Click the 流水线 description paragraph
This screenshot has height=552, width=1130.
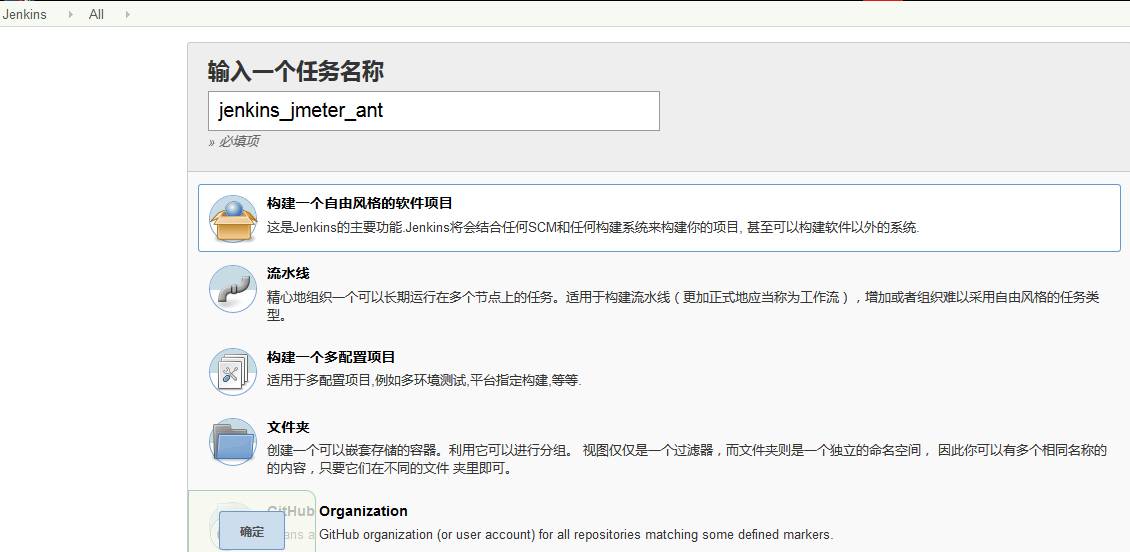pos(683,306)
